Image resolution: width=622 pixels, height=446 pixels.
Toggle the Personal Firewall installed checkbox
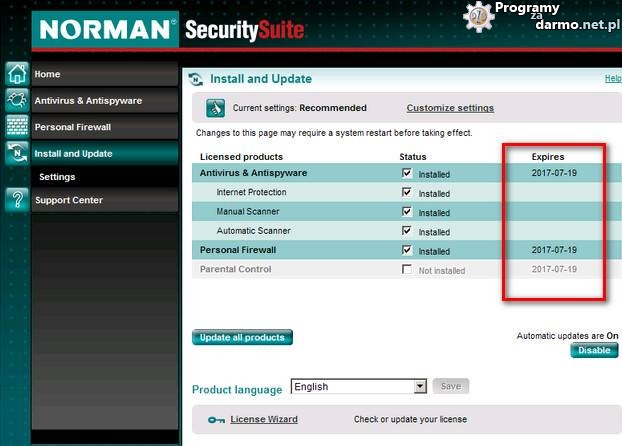click(406, 250)
